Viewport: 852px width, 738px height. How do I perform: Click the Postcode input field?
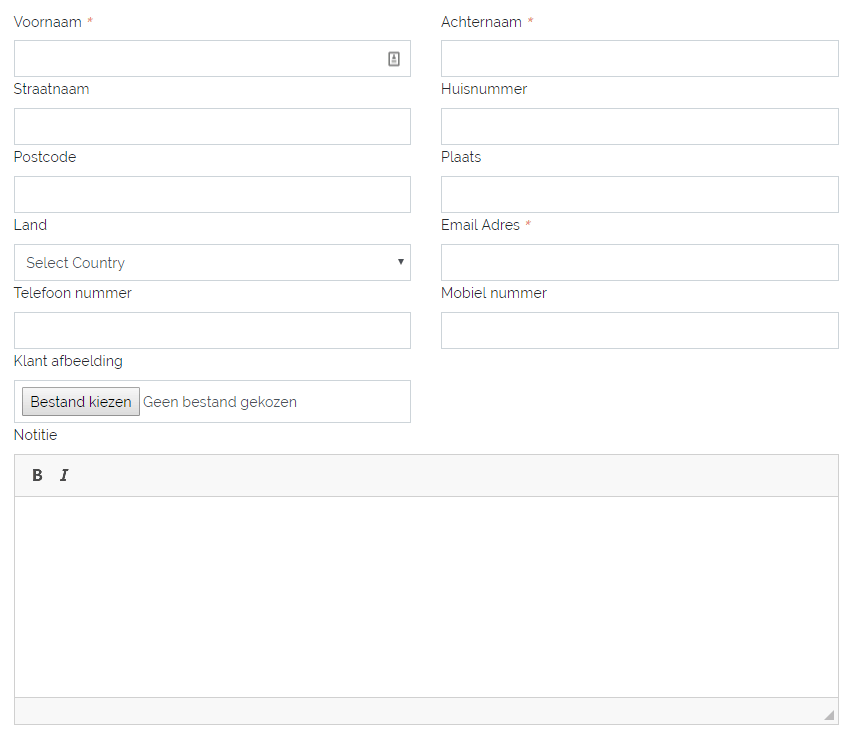click(212, 195)
